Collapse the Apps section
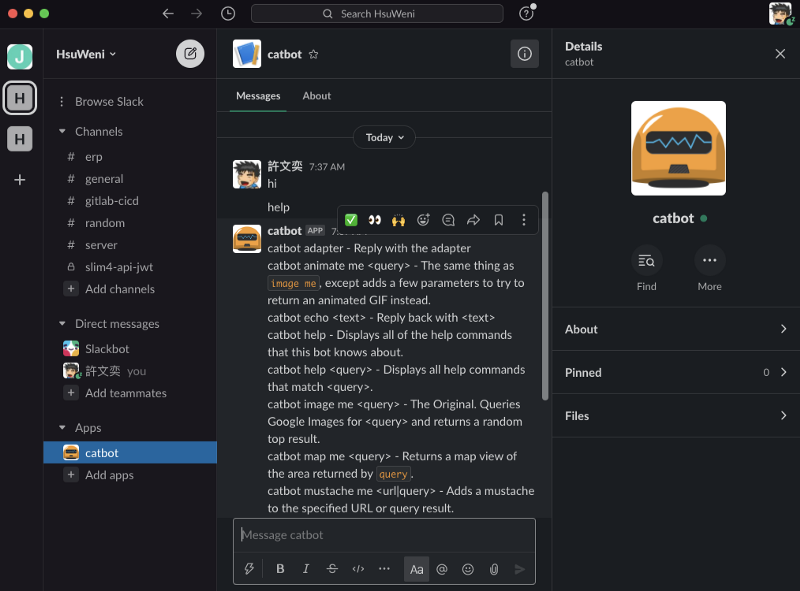The image size is (800, 591). pos(62,428)
